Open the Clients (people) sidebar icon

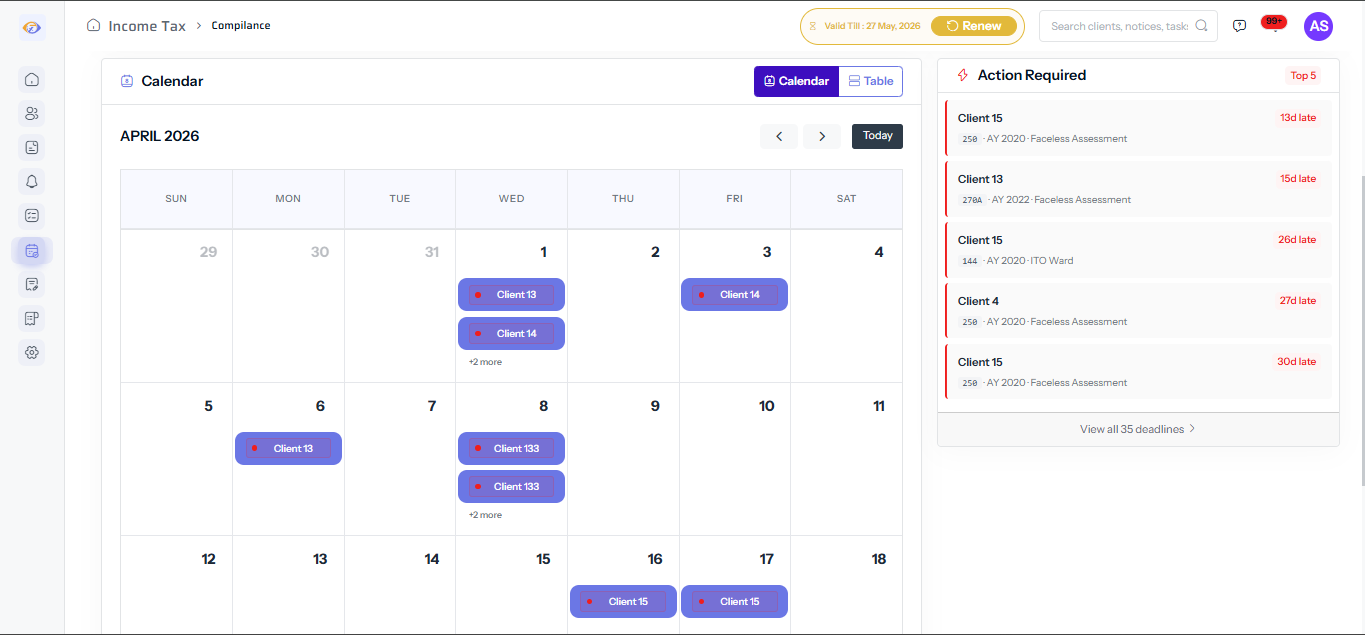coord(32,113)
